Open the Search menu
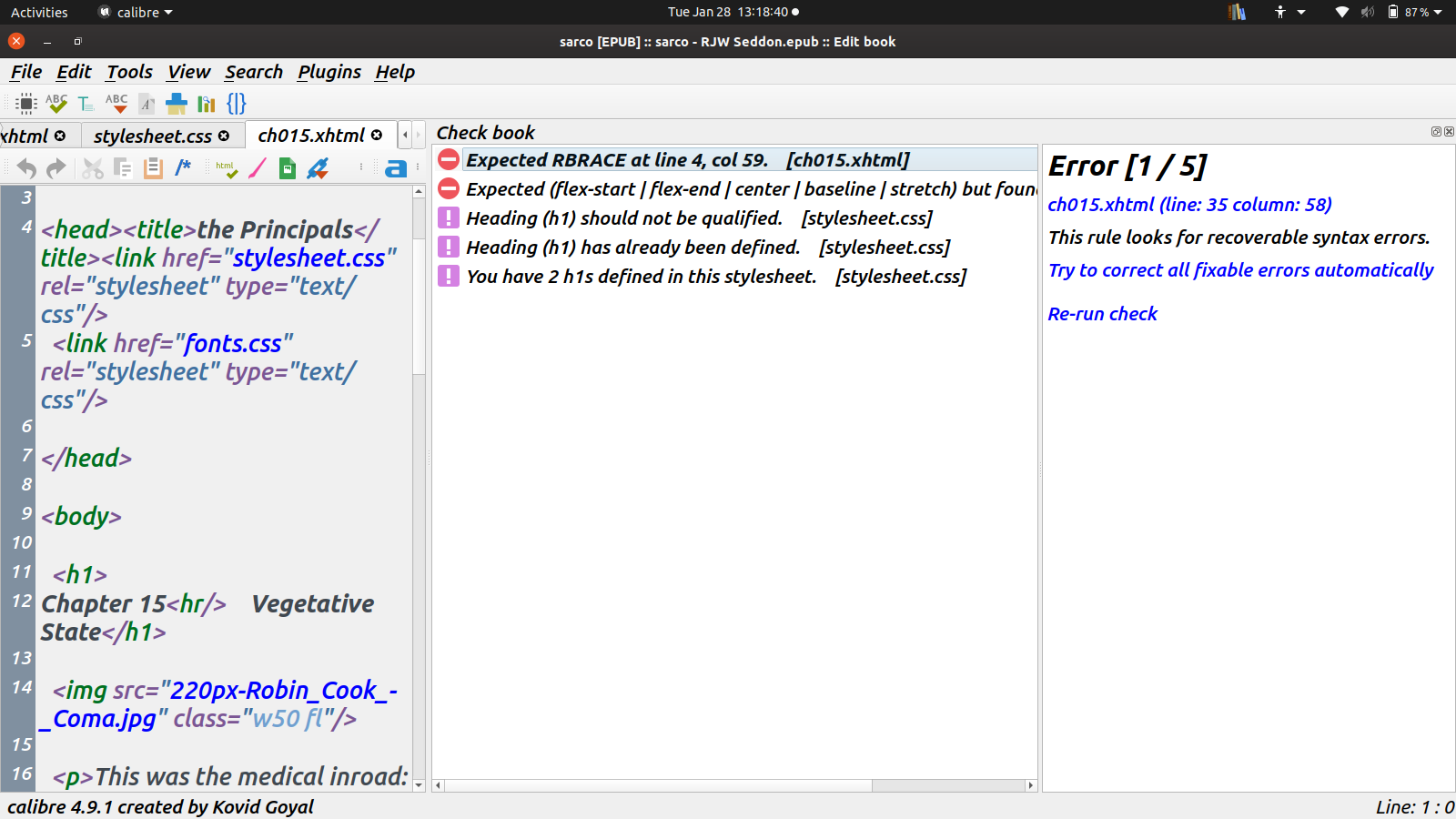Screen dimensions: 1456x819 click(x=254, y=72)
